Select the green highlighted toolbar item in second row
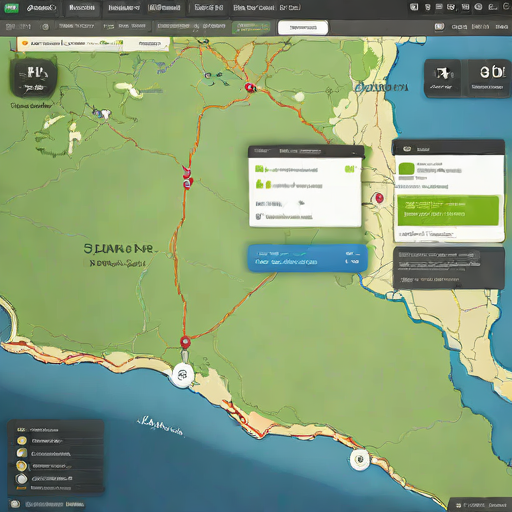 (x=251, y=28)
